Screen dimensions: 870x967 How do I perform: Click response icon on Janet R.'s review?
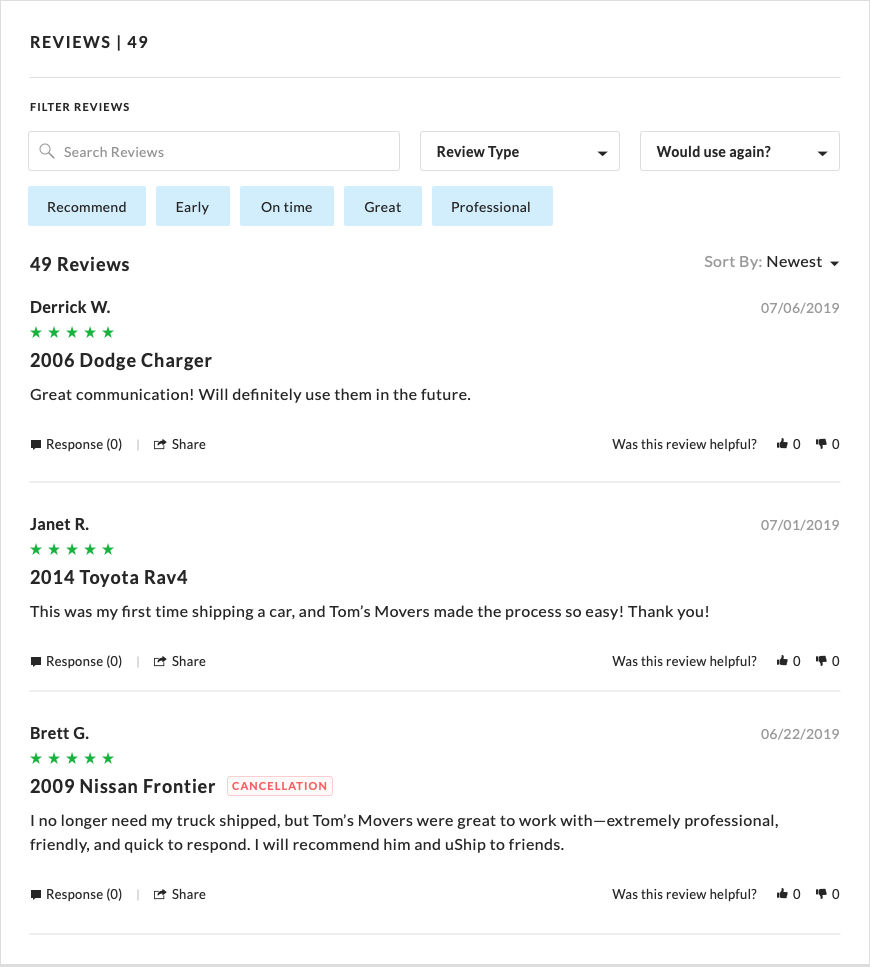click(x=36, y=661)
